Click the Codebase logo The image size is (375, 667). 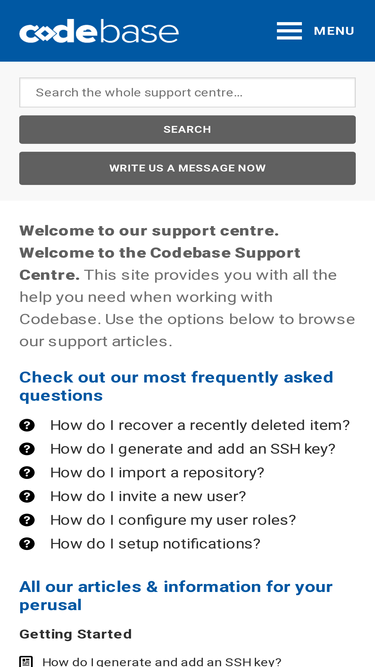(99, 31)
